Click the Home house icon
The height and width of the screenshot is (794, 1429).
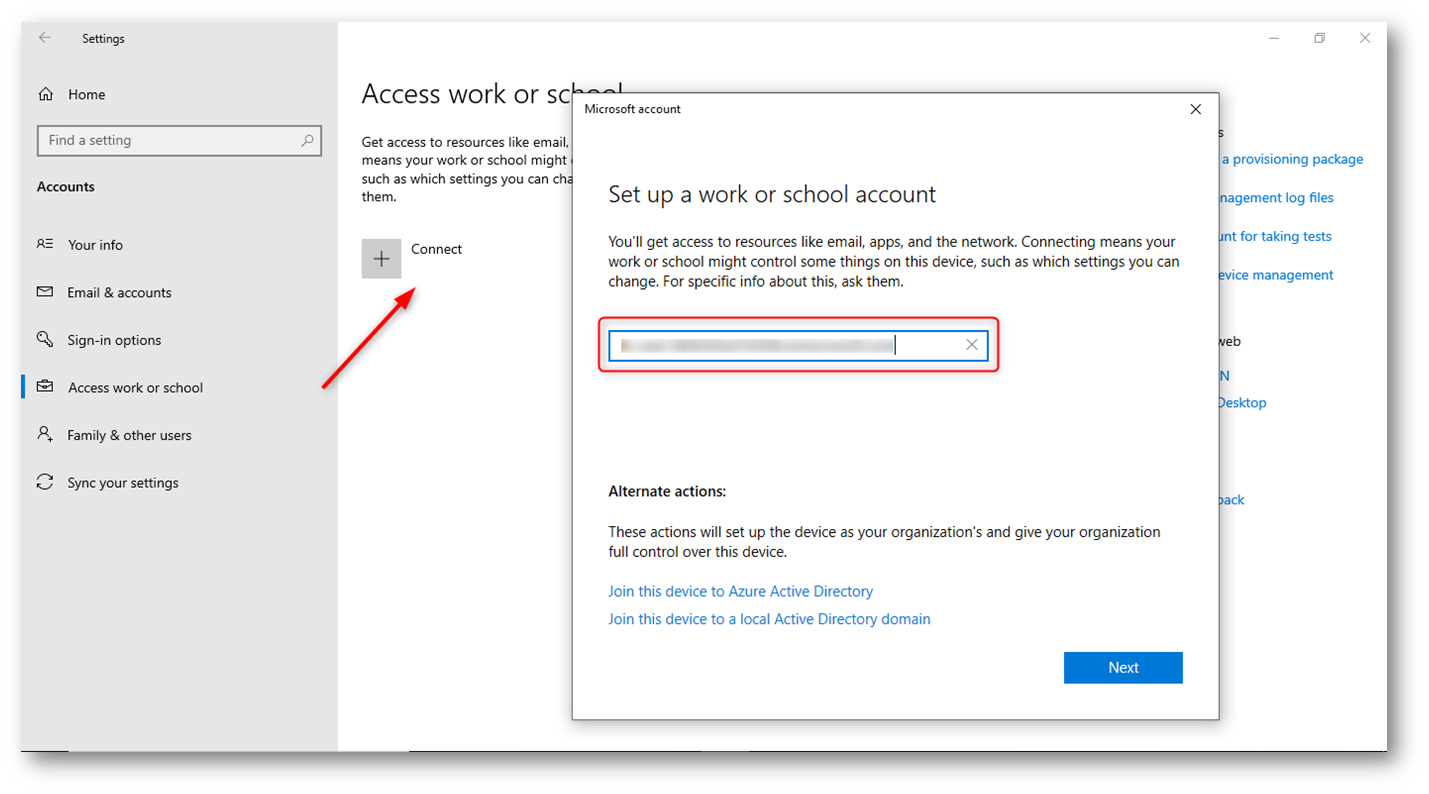click(45, 94)
